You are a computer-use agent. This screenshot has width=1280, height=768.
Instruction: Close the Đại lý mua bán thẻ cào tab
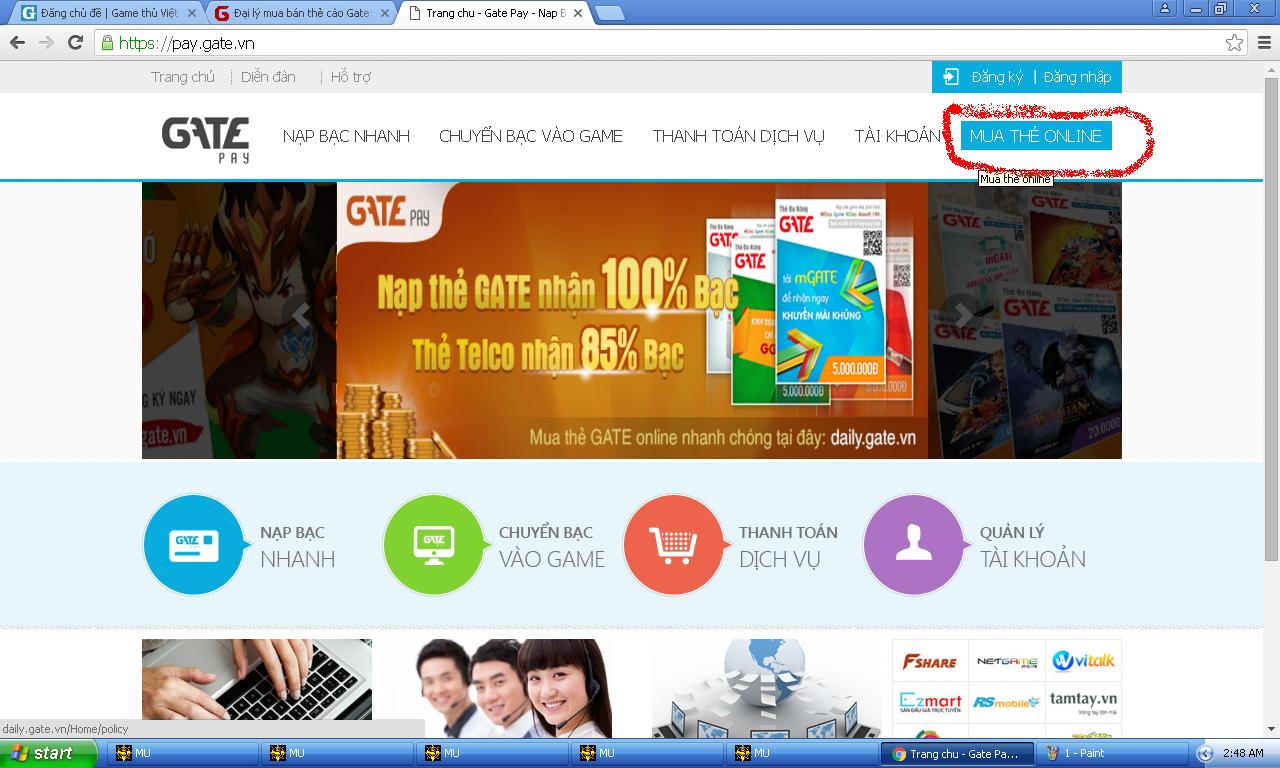point(385,13)
